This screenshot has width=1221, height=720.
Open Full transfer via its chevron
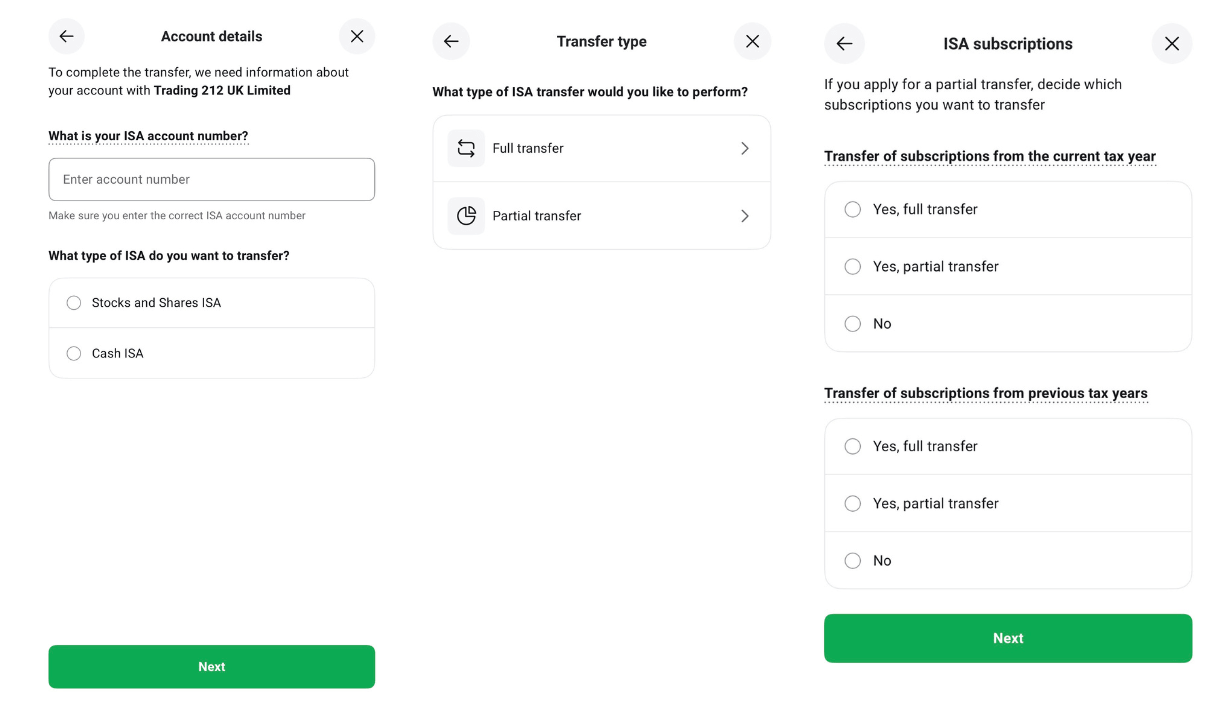[744, 148]
